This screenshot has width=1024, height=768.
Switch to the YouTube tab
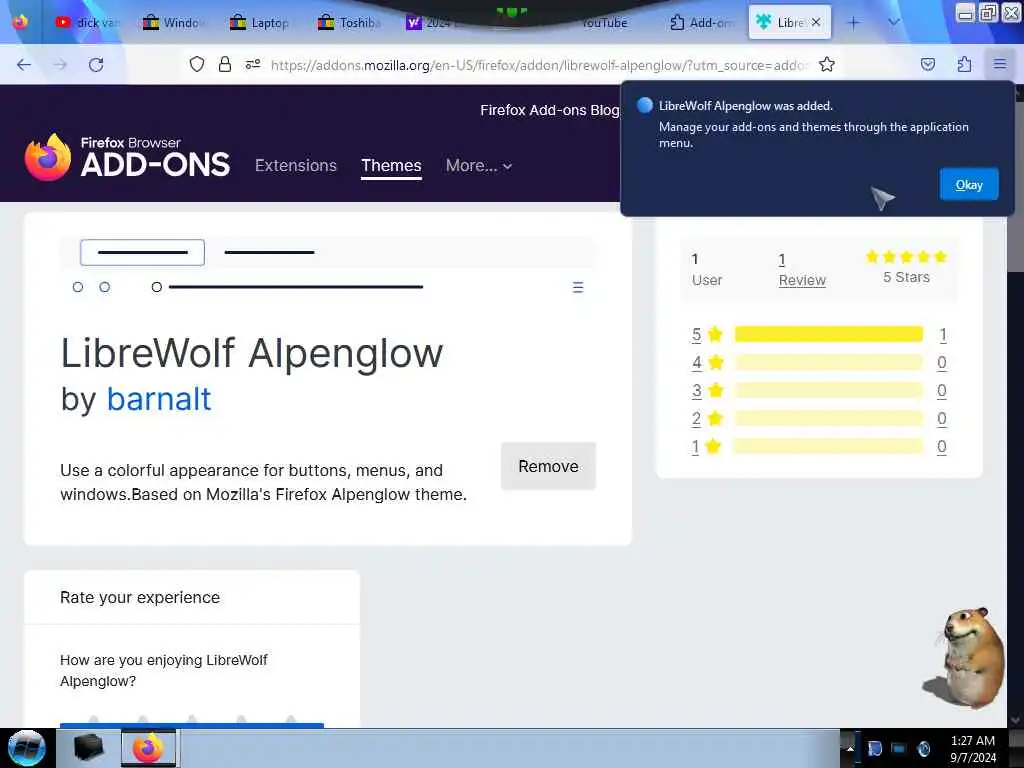click(604, 22)
